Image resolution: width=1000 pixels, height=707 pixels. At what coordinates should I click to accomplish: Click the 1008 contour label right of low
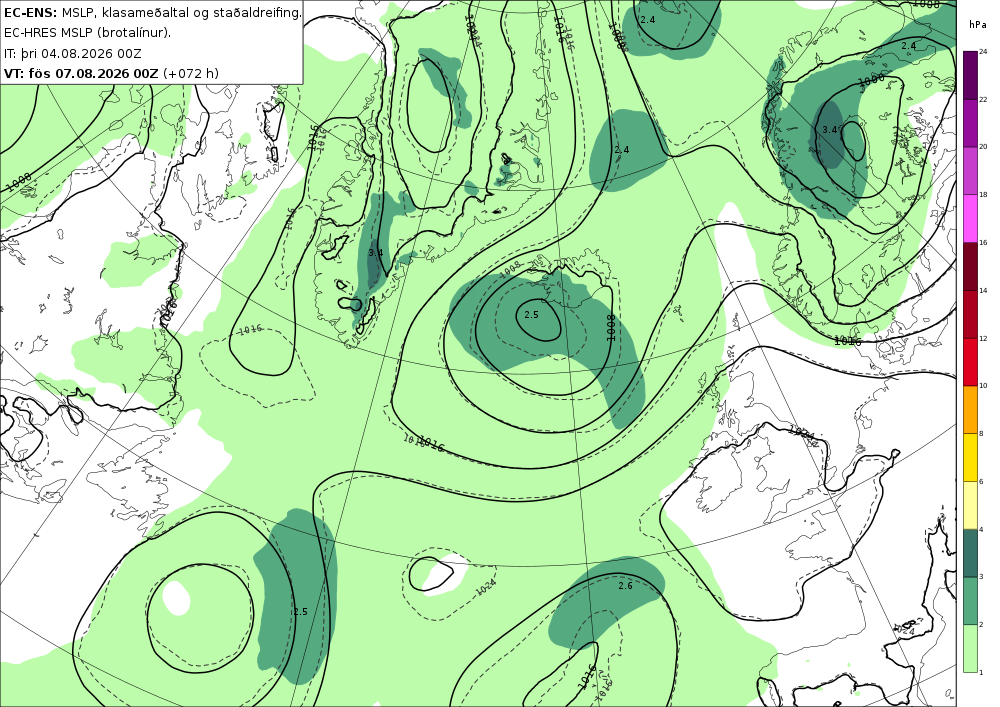click(x=610, y=328)
